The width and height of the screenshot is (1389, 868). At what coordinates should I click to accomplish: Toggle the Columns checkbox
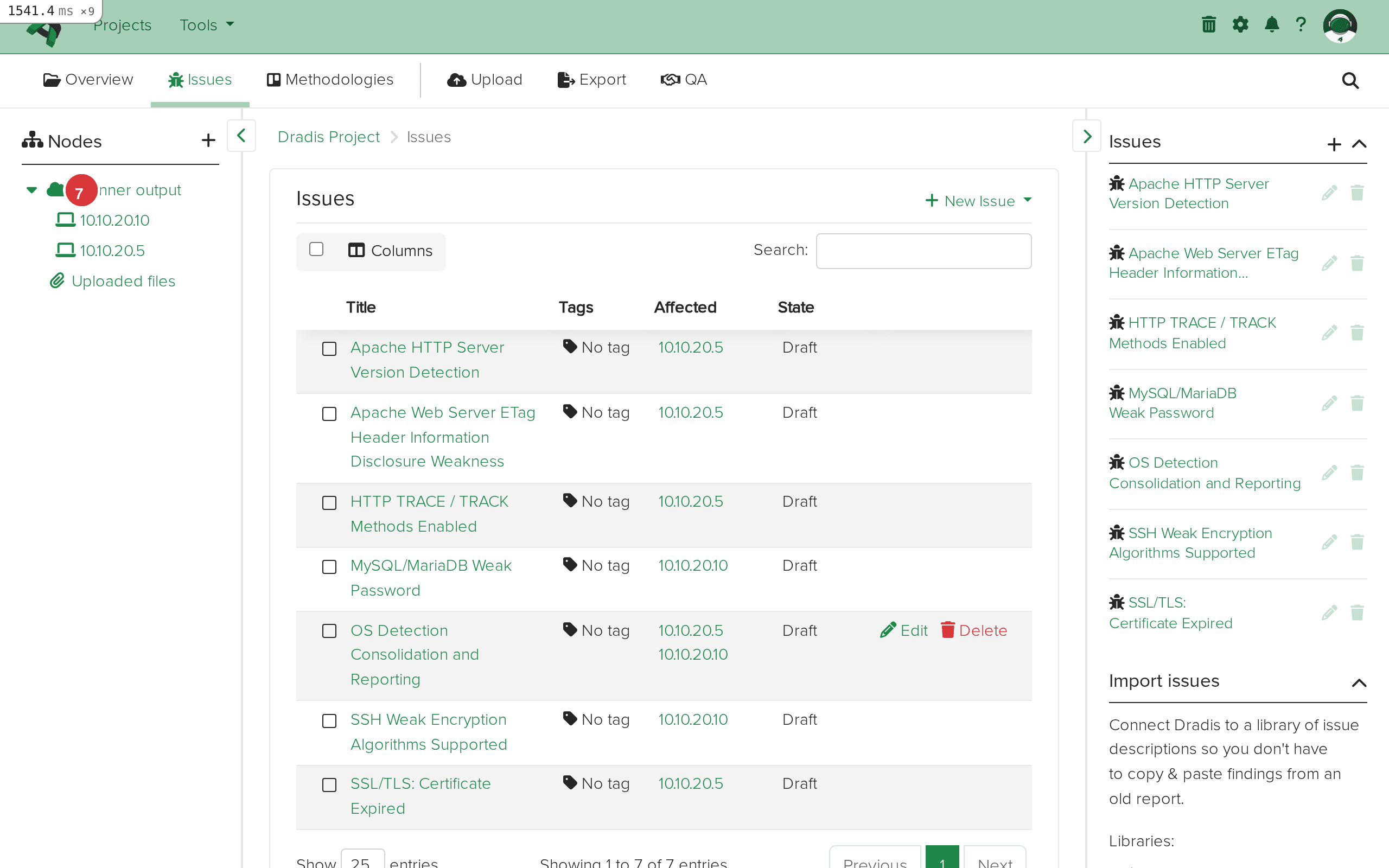(x=317, y=248)
